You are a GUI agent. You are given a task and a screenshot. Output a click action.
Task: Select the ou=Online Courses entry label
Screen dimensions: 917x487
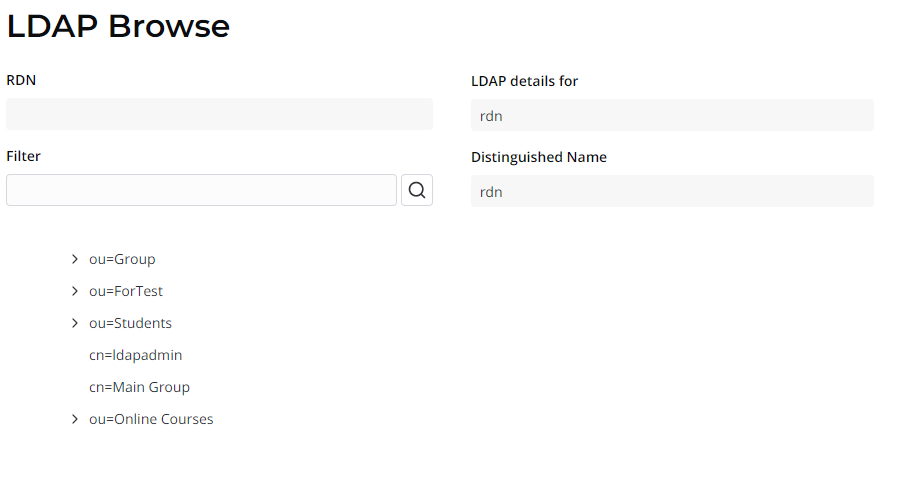click(151, 419)
